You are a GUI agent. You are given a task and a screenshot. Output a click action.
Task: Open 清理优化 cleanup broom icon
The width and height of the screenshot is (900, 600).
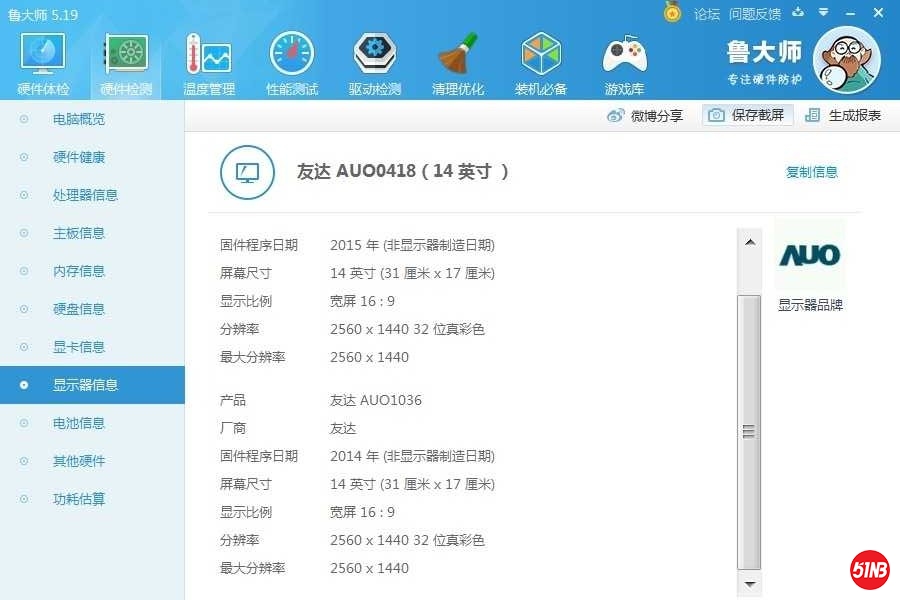click(x=457, y=63)
